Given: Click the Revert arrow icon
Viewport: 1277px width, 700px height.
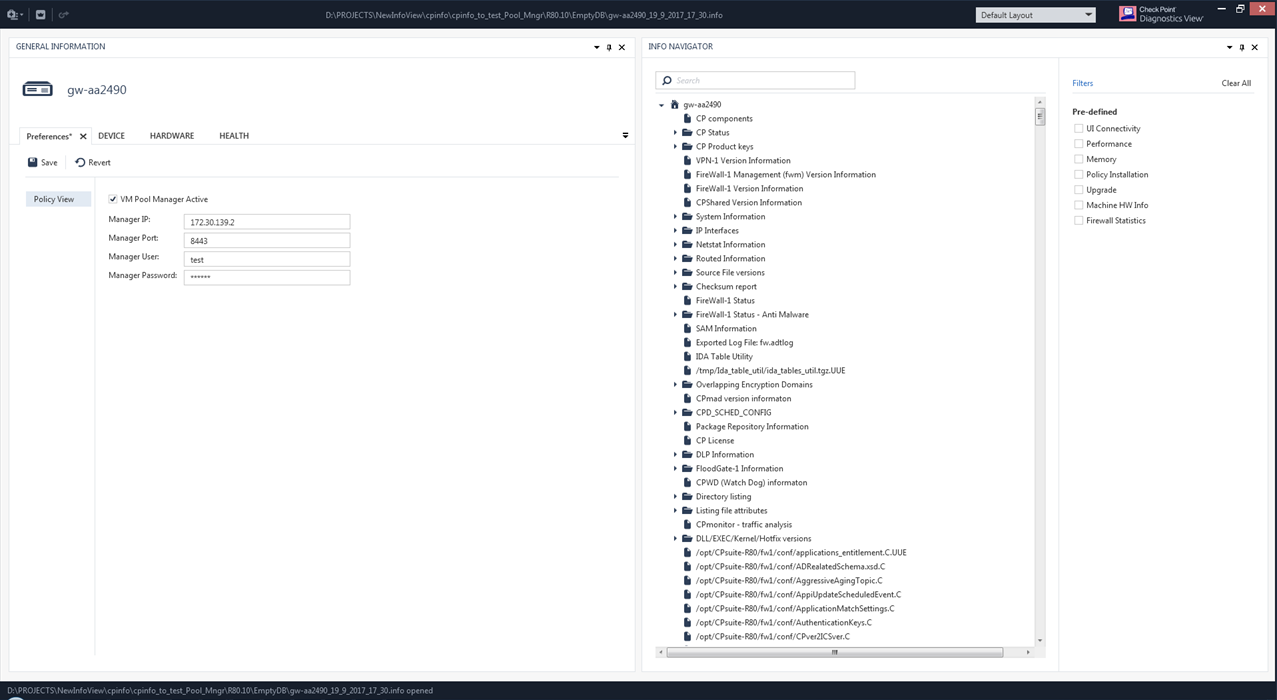Looking at the screenshot, I should tap(80, 162).
